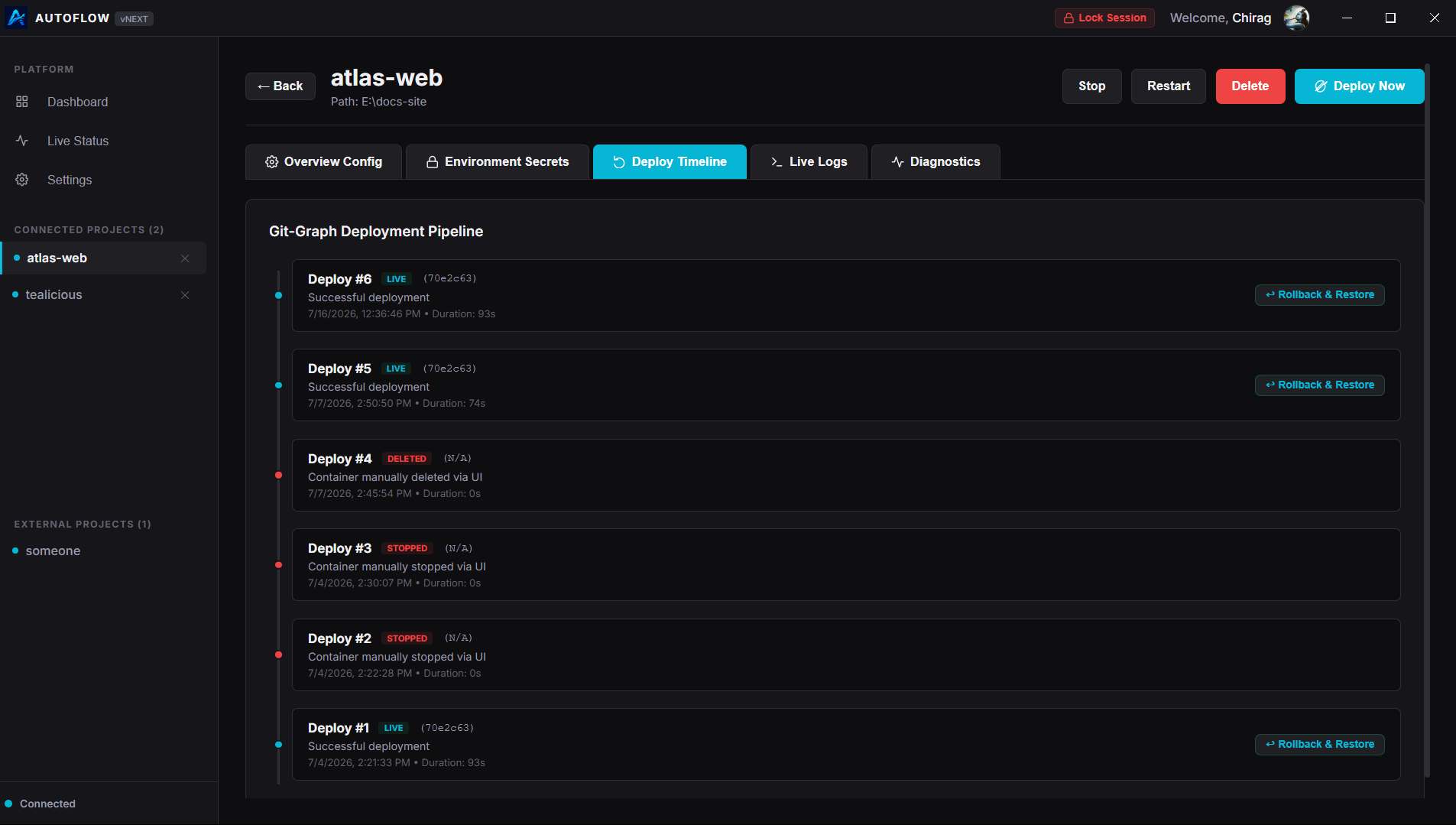Viewport: 1456px width, 825px height.
Task: Click the LIVE badge on Deploy #1
Action: pyautogui.click(x=394, y=728)
